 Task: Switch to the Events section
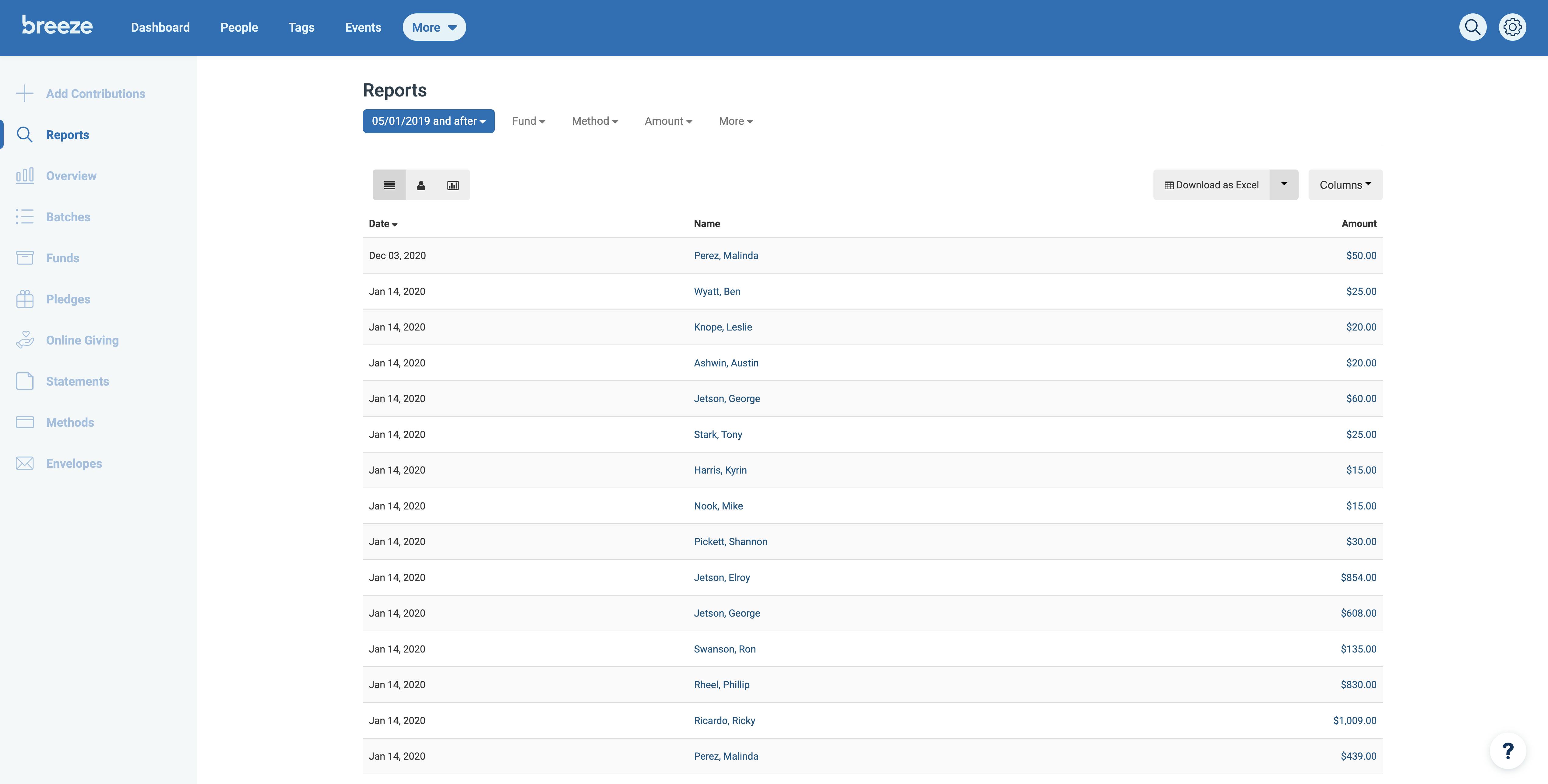click(363, 27)
